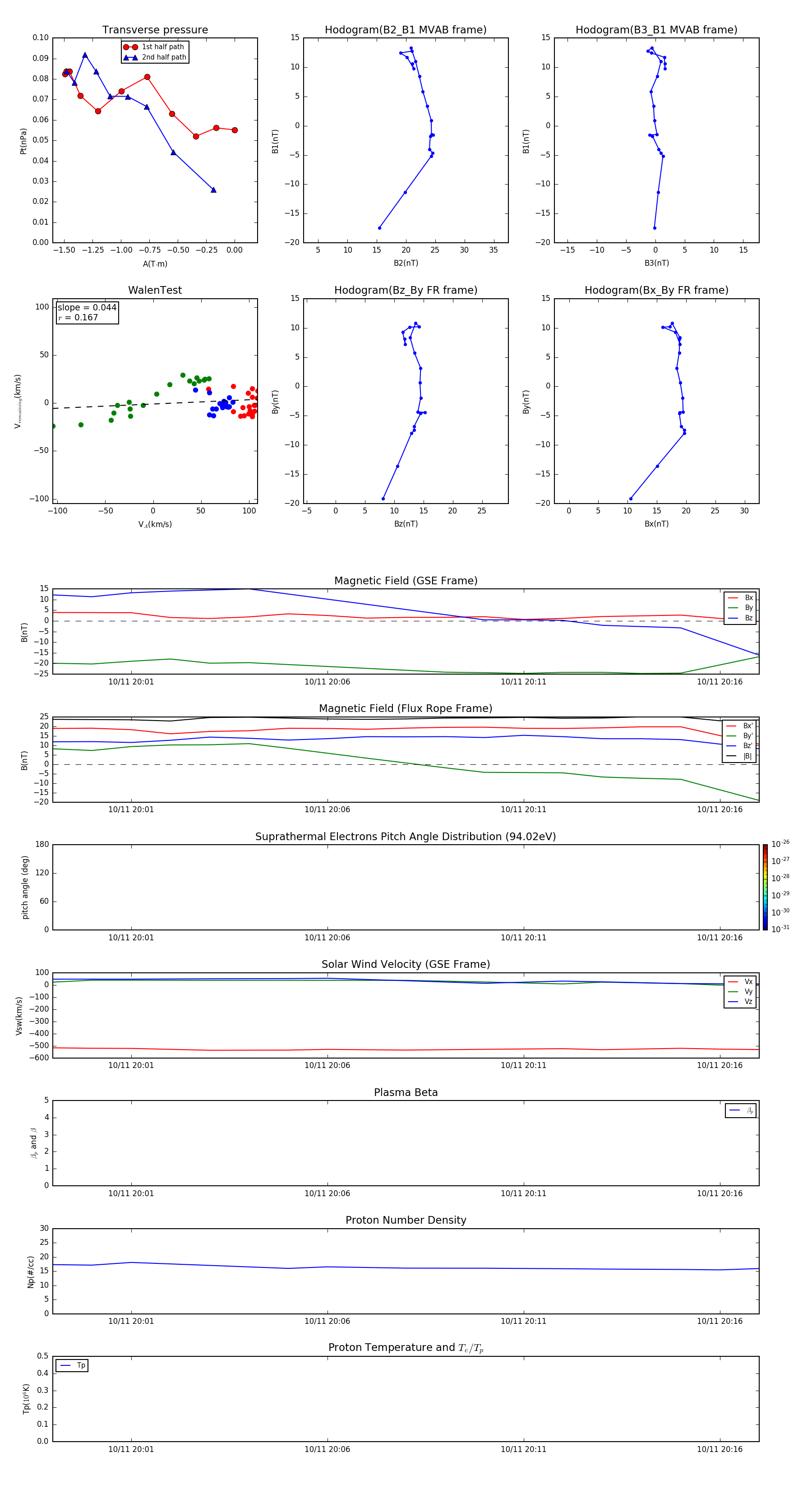Click '10/11 20:16' tick under proton temperature
The width and height of the screenshot is (812, 1489).
720,1449
